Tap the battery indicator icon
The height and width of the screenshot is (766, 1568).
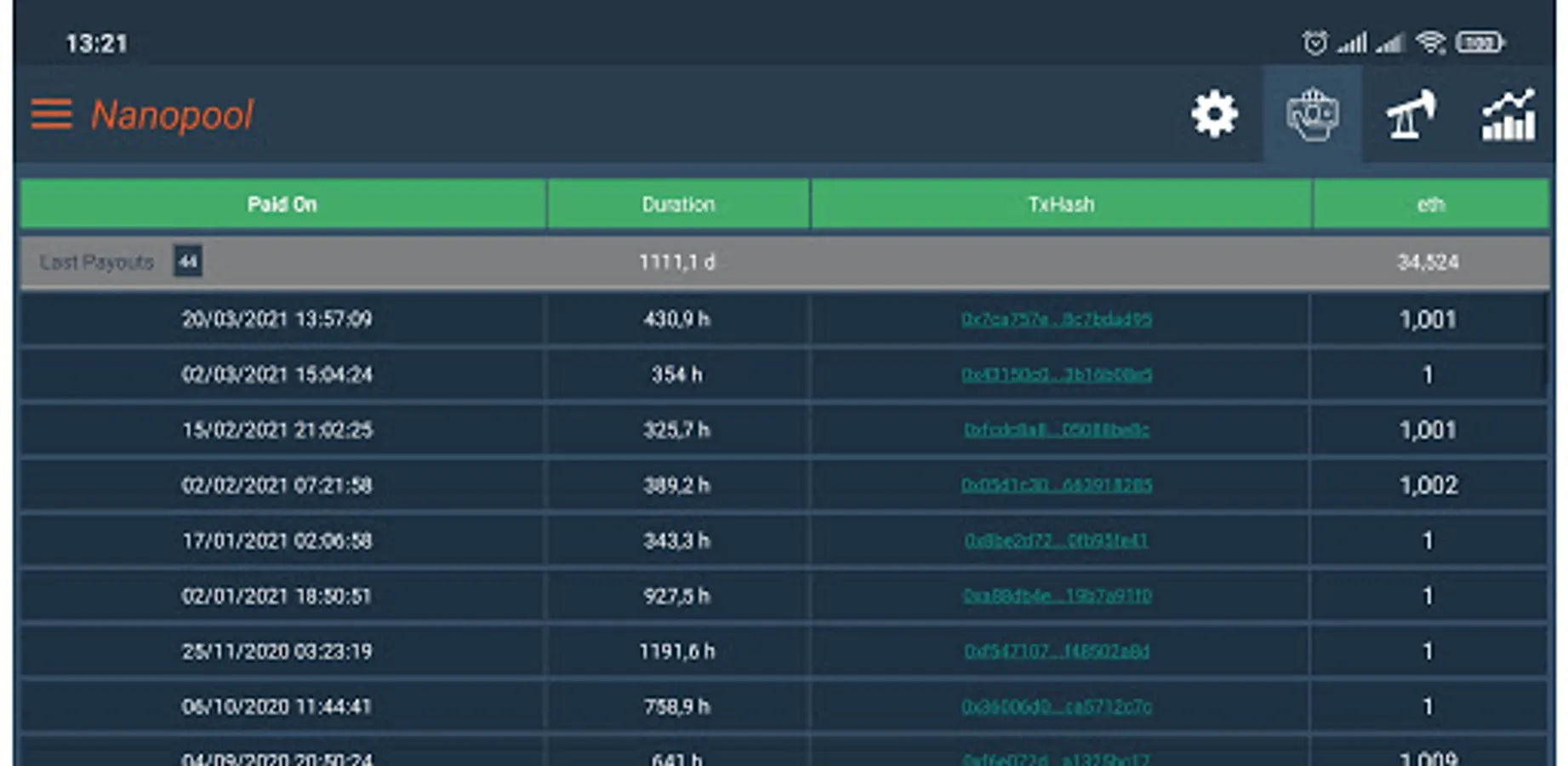click(x=1480, y=42)
